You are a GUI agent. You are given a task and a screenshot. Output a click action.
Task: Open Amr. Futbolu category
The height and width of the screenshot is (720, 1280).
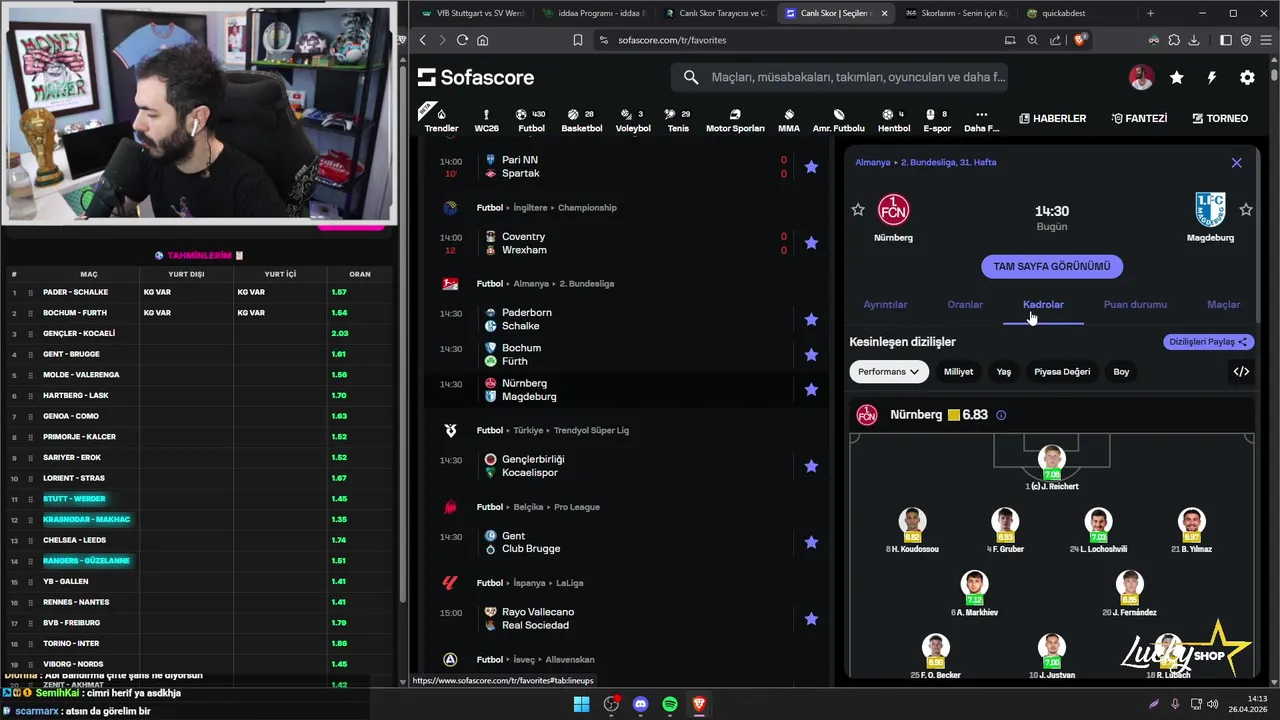coord(839,119)
